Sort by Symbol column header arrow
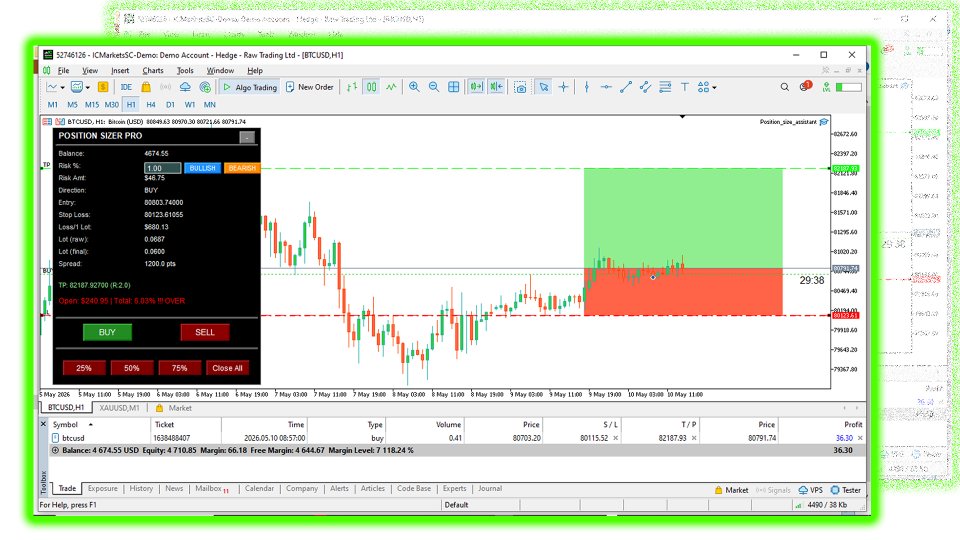The height and width of the screenshot is (540, 960). (x=91, y=424)
